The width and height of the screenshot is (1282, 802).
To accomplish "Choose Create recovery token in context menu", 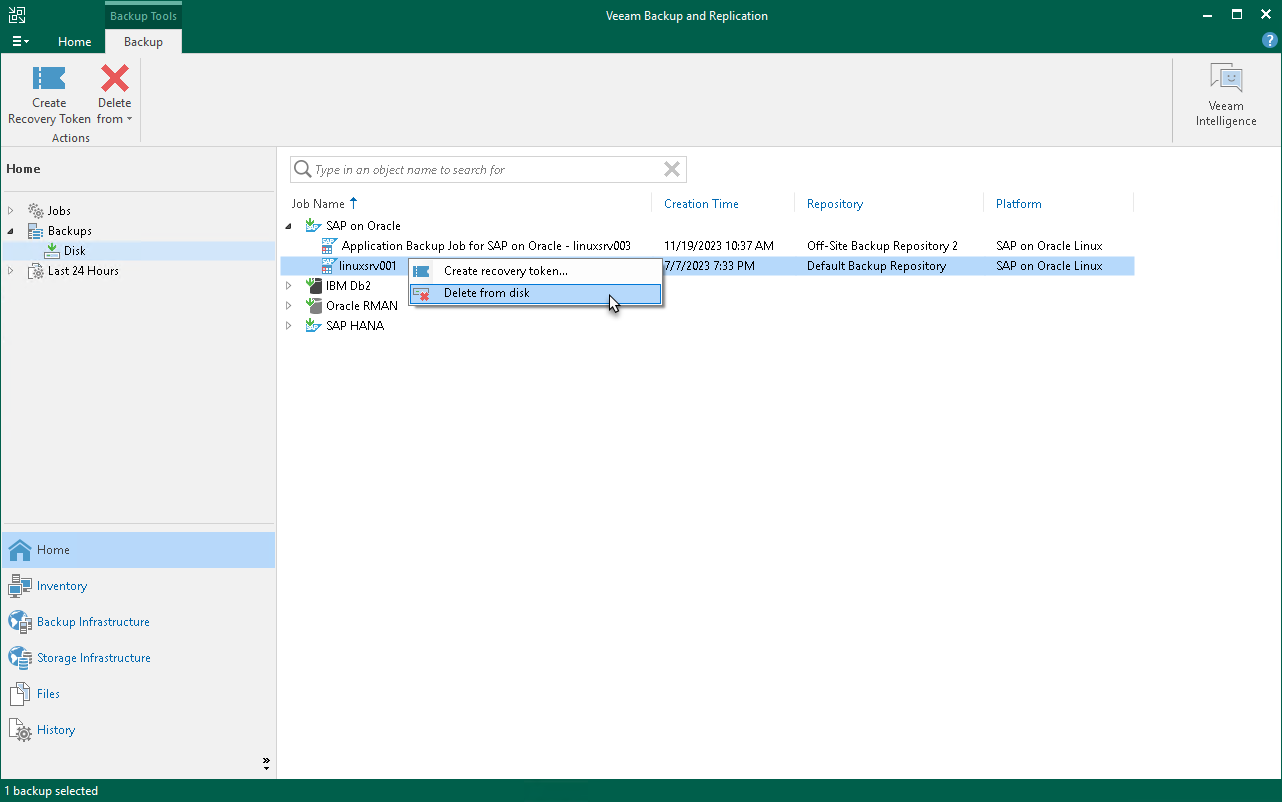I will click(505, 271).
